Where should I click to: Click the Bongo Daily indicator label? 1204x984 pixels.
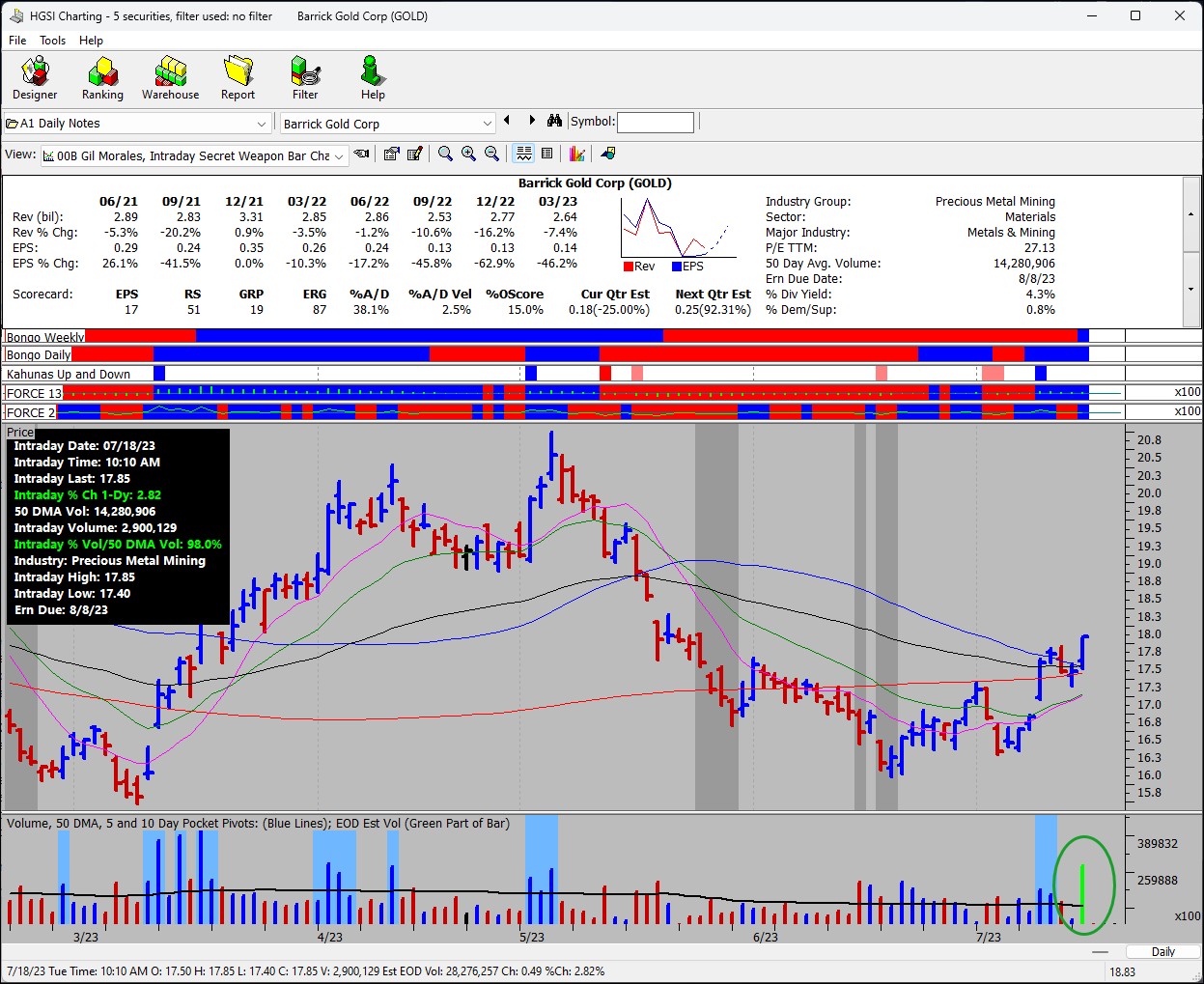pos(39,354)
